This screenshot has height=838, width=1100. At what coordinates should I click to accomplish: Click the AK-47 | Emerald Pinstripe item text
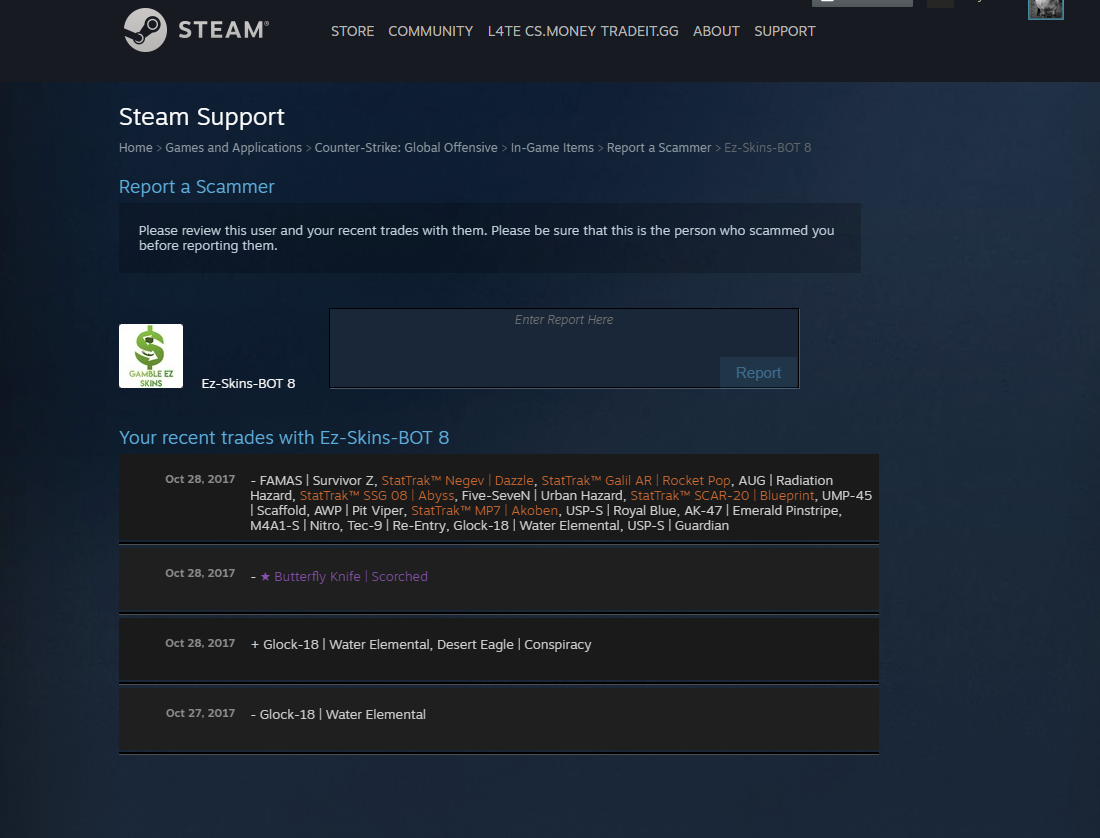[x=762, y=511]
